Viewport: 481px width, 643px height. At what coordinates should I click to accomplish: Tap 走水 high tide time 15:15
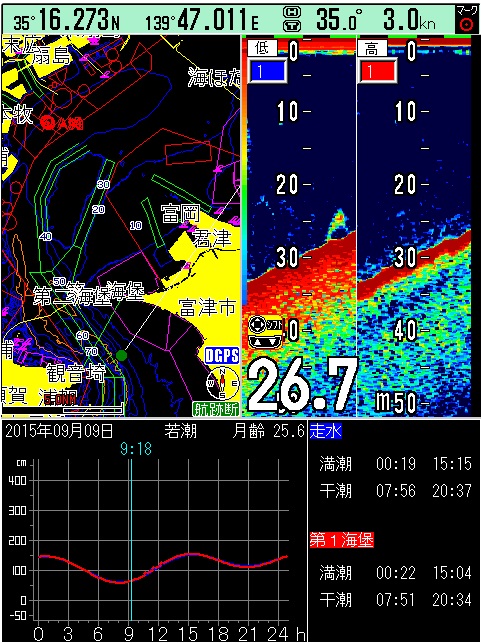point(452,464)
